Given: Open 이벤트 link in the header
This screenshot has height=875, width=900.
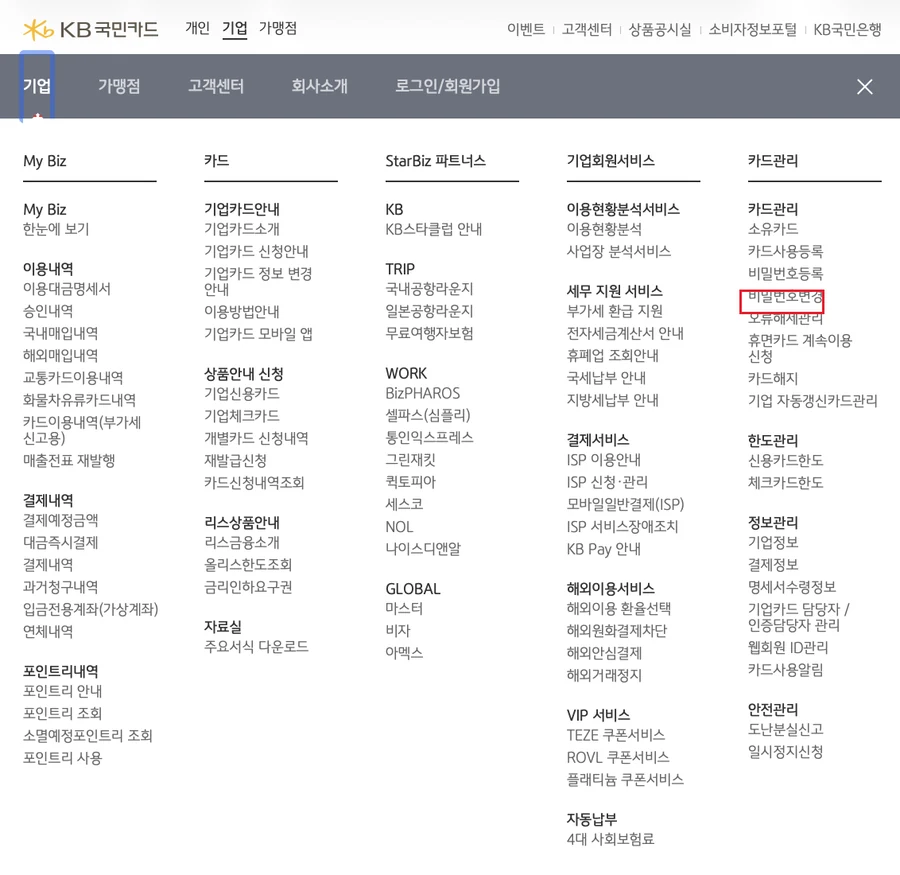Looking at the screenshot, I should click(526, 29).
